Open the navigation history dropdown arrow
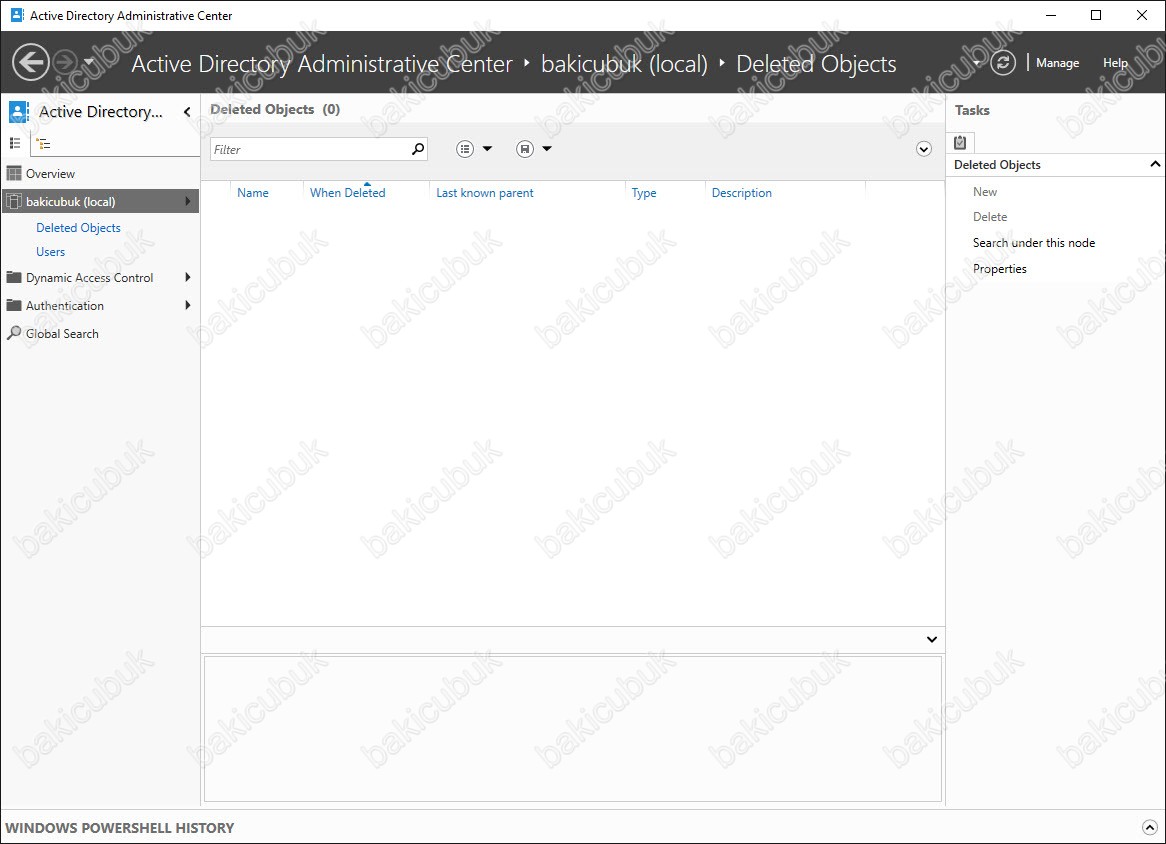The width and height of the screenshot is (1166, 844). pos(88,62)
